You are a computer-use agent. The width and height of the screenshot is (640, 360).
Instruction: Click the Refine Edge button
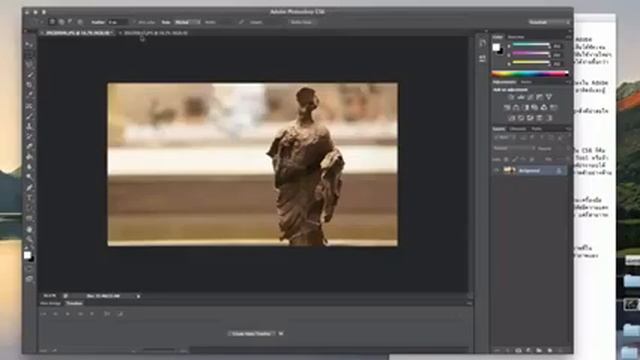[x=301, y=22]
